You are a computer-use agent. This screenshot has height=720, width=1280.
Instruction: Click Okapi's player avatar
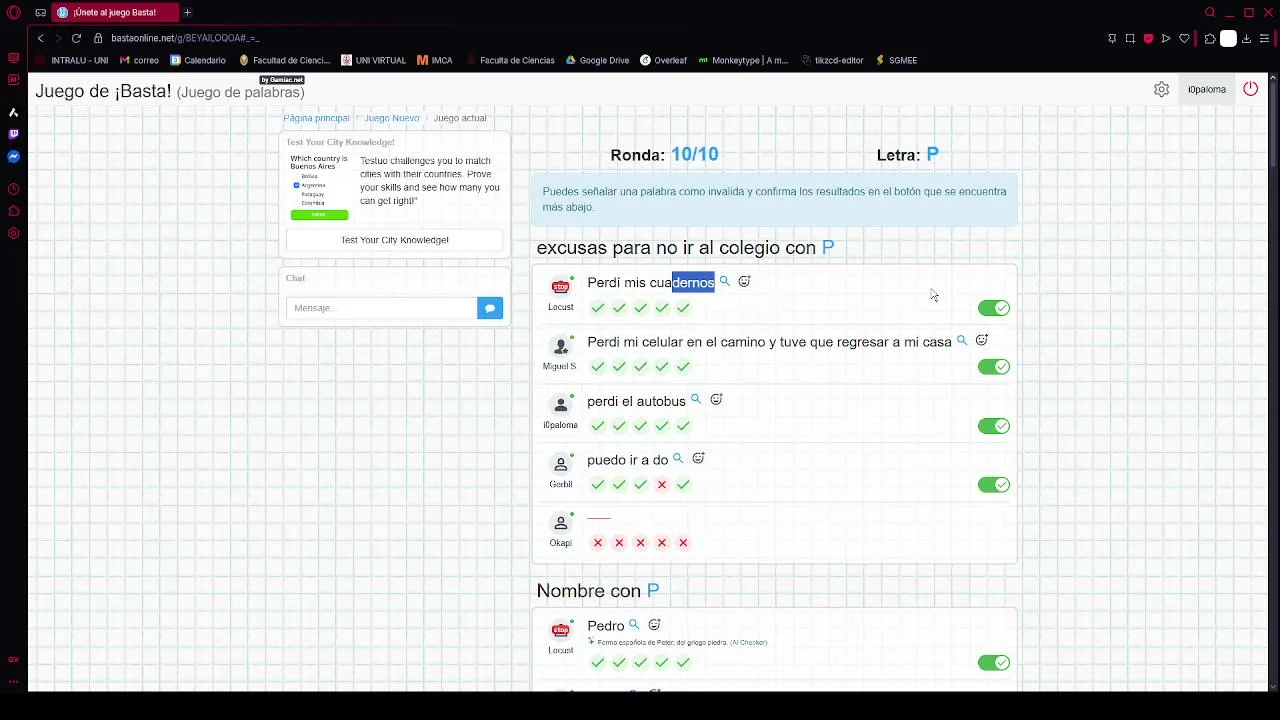(x=561, y=523)
